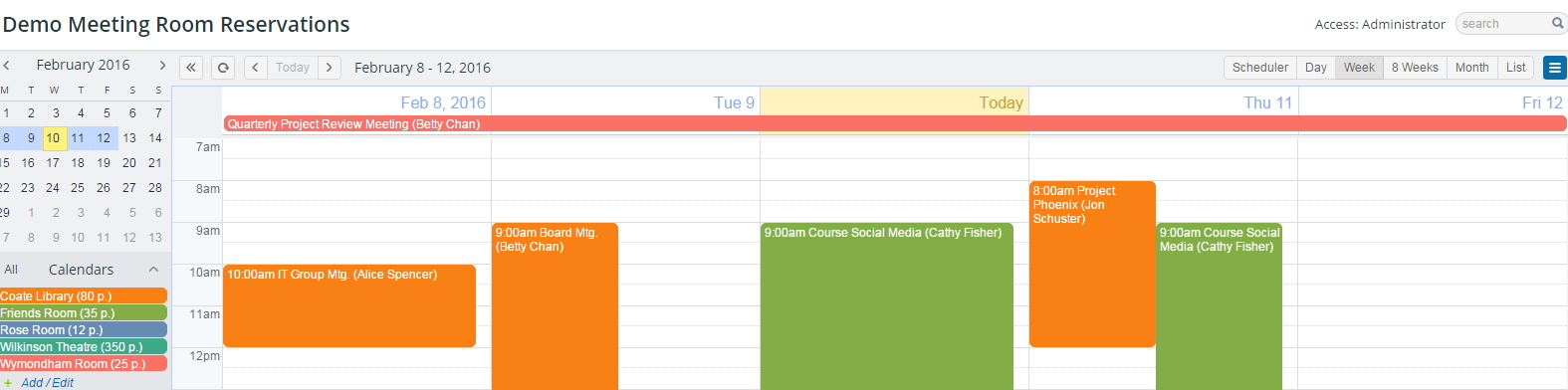Open the blue hamburger menu icon
Screen dimensions: 1568x390
(1554, 68)
